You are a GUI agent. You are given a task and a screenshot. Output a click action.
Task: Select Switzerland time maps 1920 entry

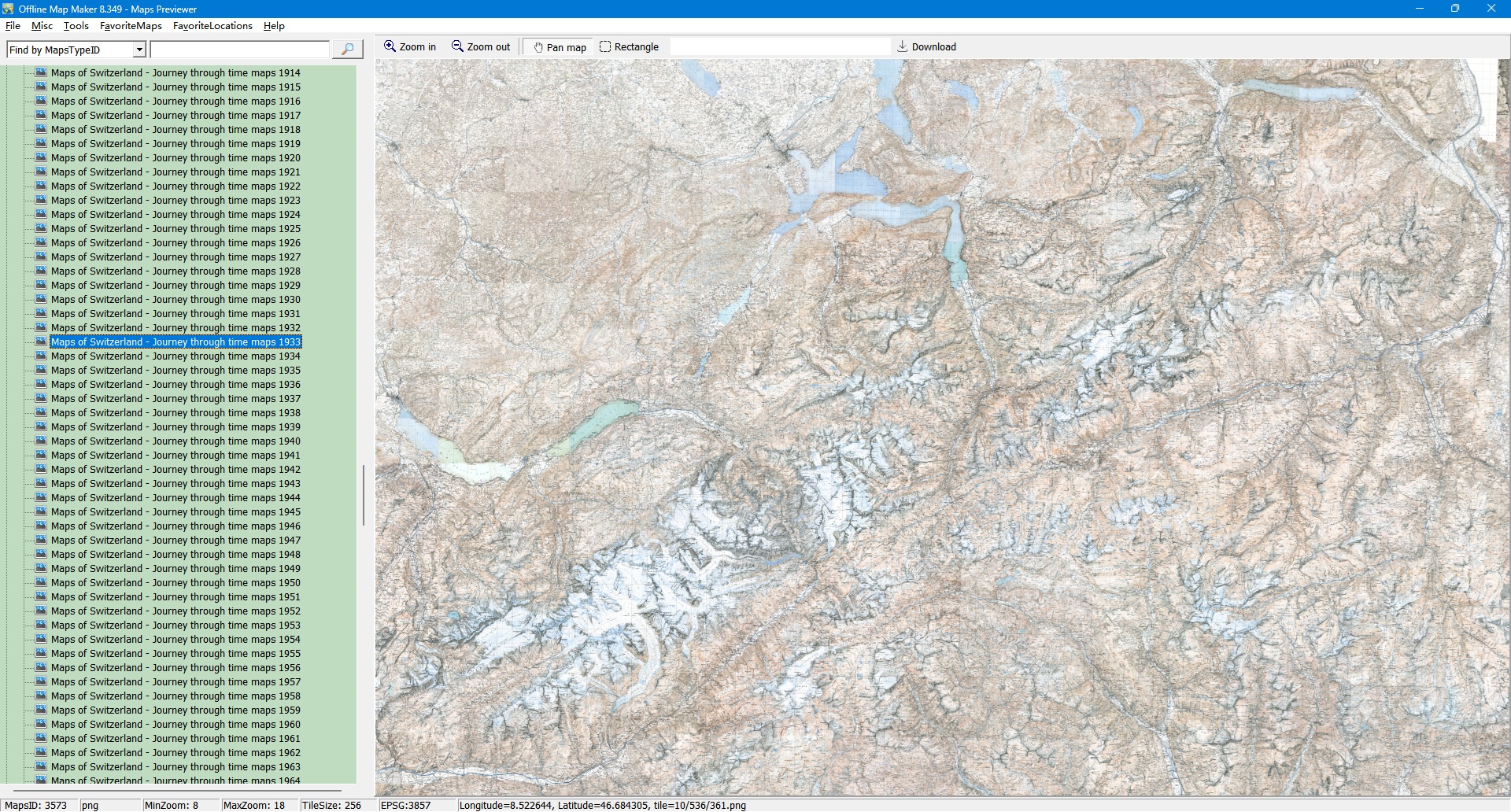tap(175, 158)
